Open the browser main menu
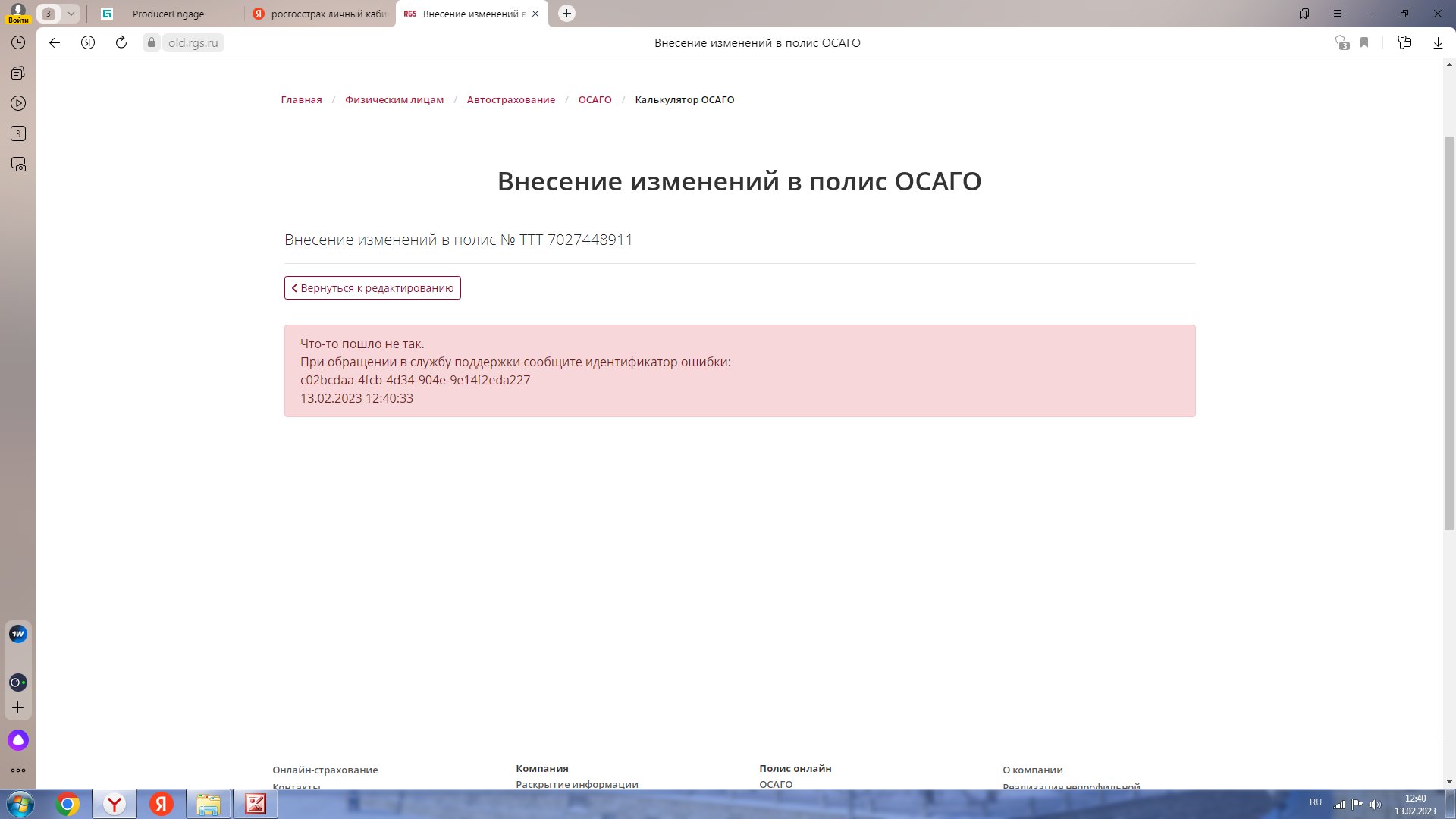 point(1338,14)
